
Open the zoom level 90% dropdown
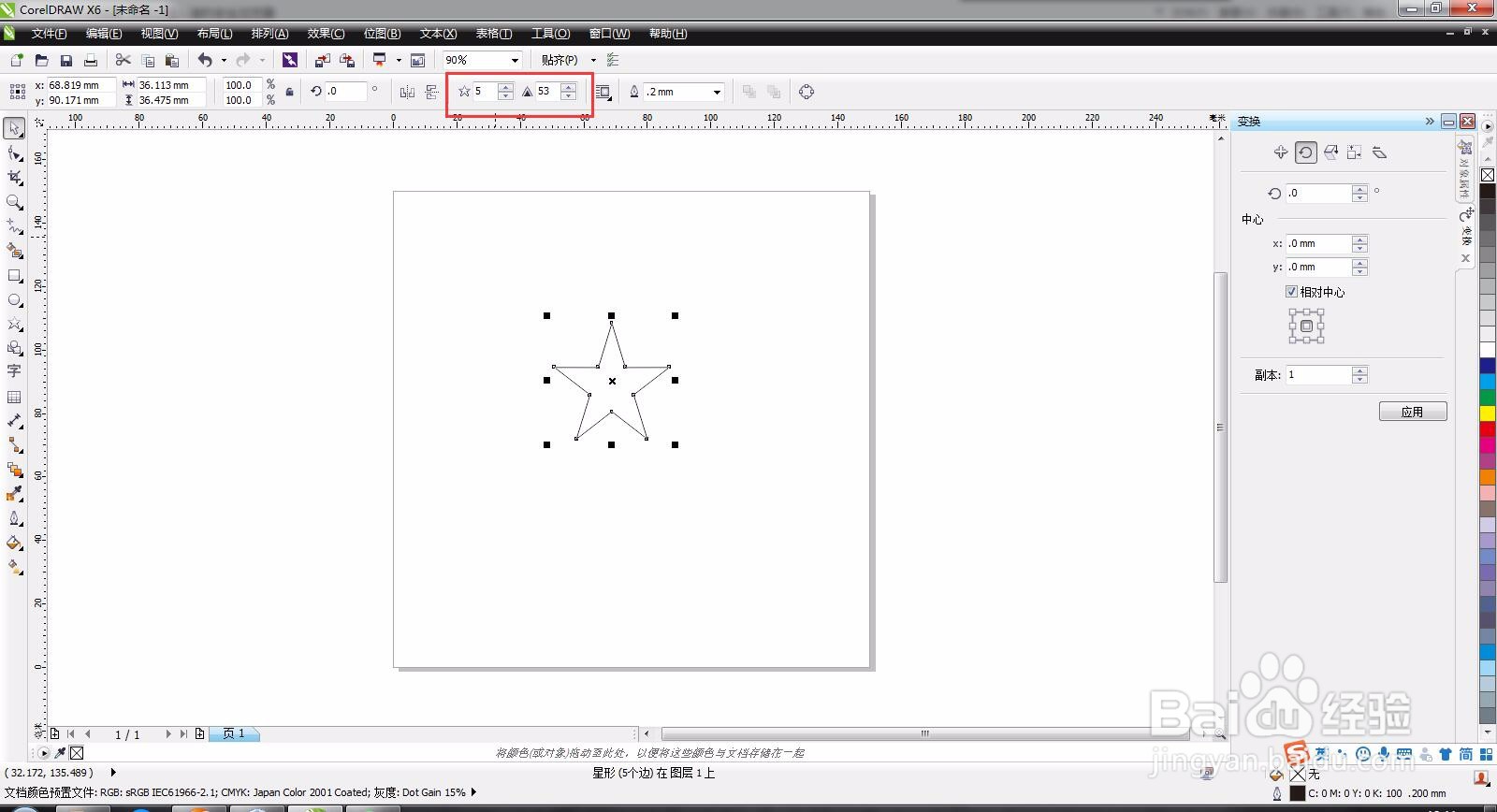pyautogui.click(x=515, y=60)
